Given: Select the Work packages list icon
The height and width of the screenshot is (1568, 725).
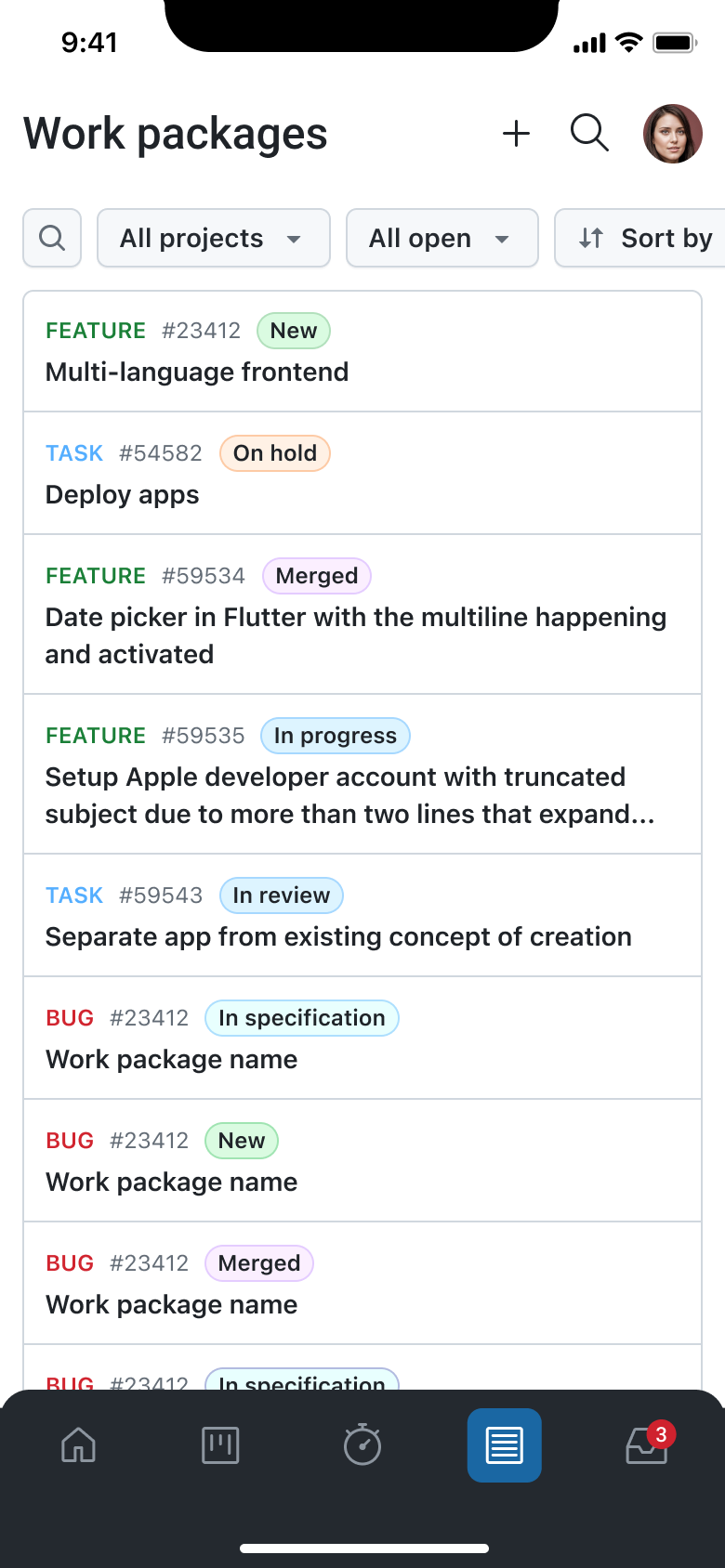Looking at the screenshot, I should tap(504, 1445).
